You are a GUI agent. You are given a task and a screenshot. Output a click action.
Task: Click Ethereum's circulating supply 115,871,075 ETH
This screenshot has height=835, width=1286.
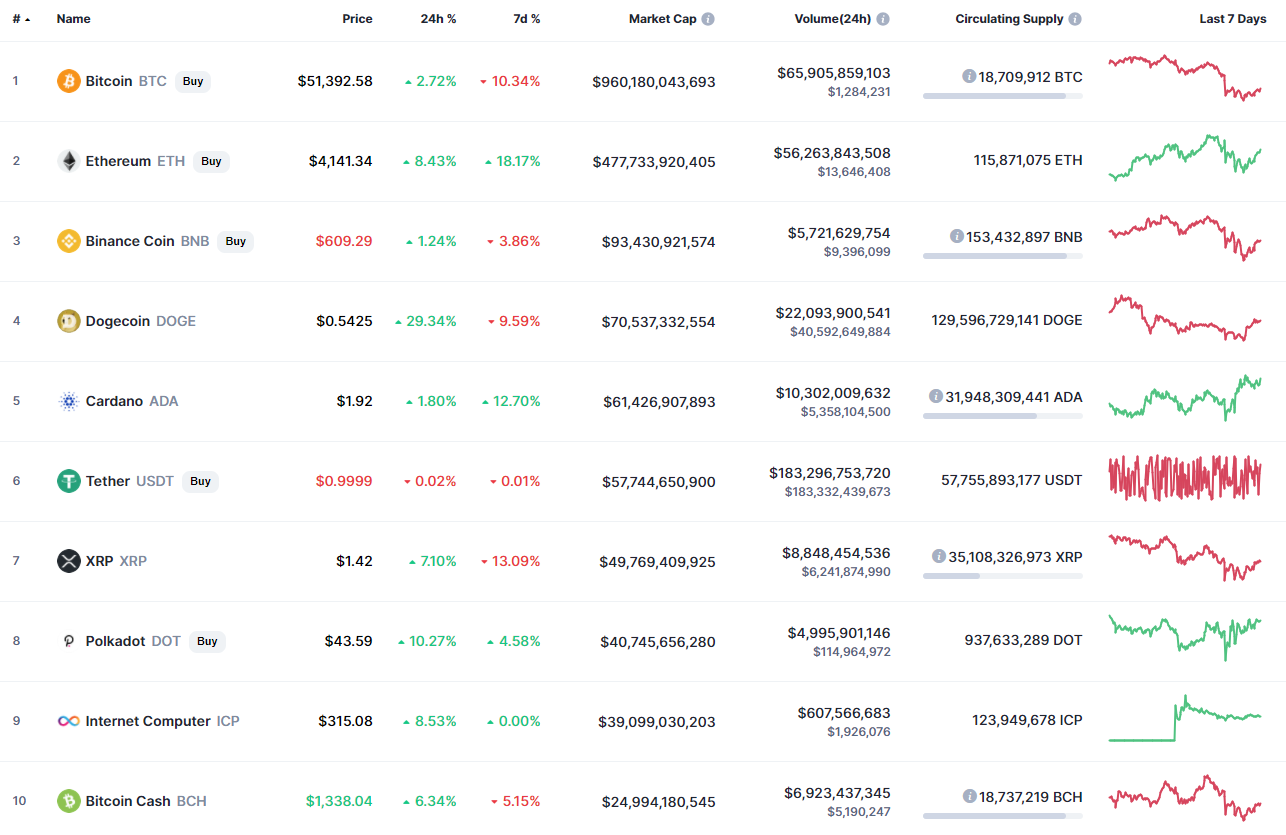coord(1028,160)
